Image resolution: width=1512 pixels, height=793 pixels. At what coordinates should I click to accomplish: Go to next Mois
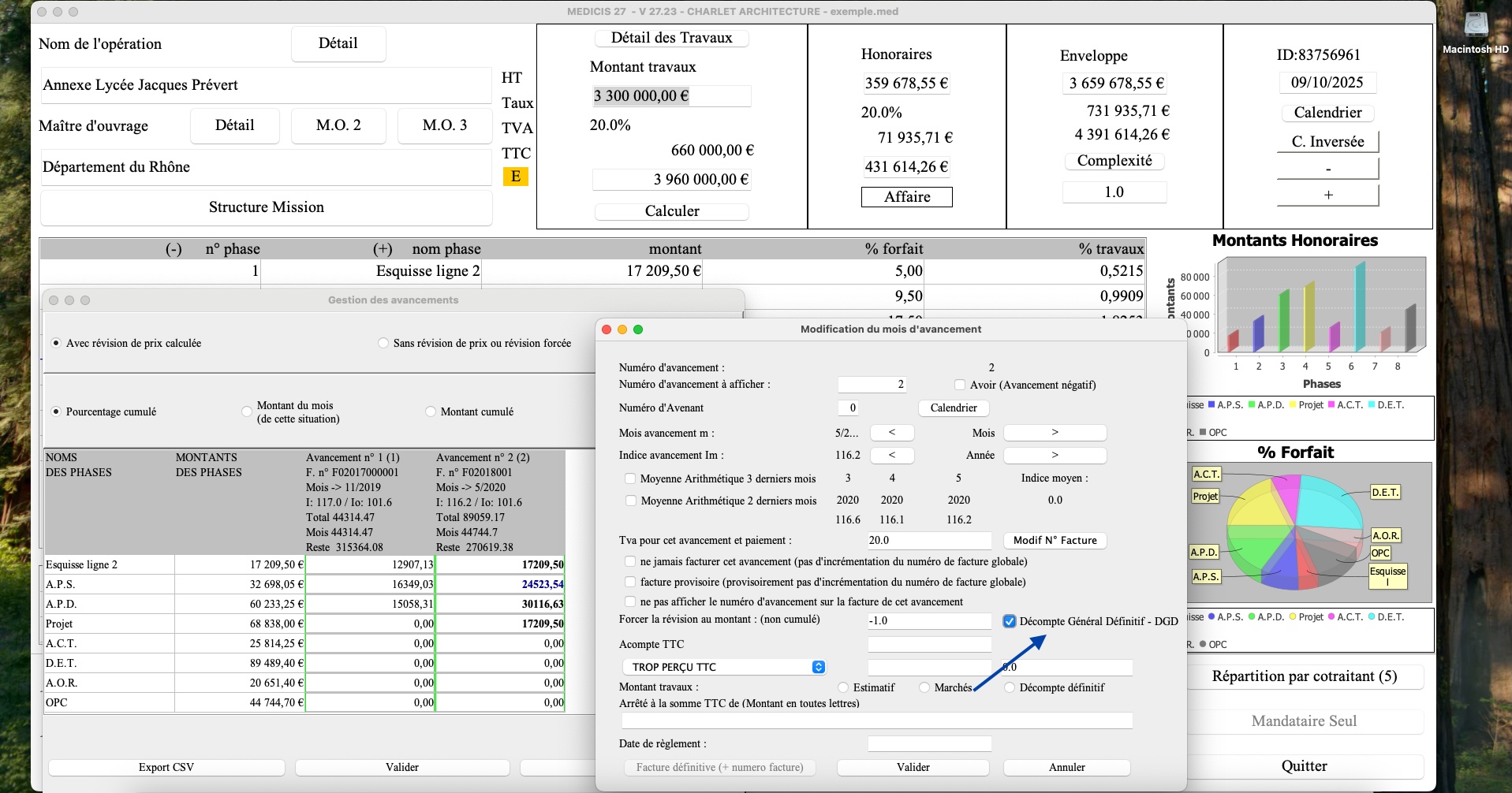pyautogui.click(x=1055, y=433)
